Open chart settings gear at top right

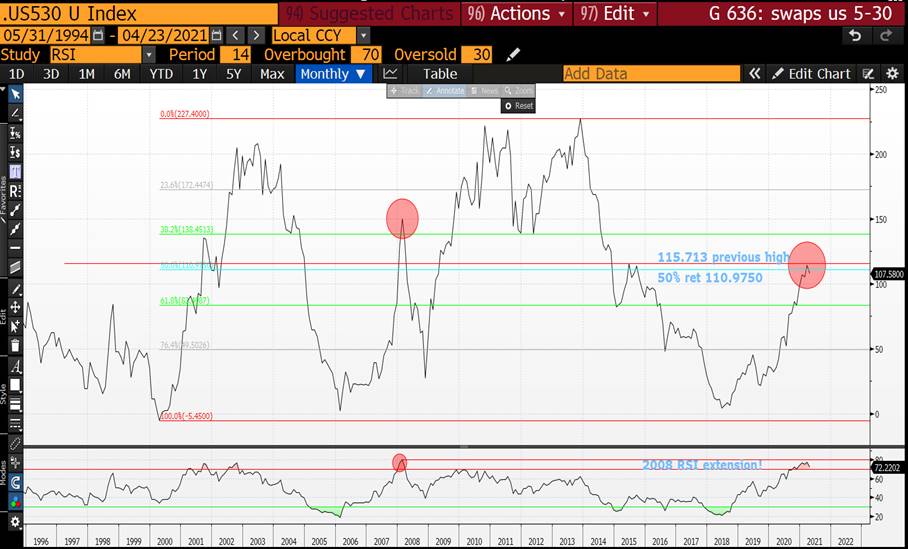click(891, 74)
